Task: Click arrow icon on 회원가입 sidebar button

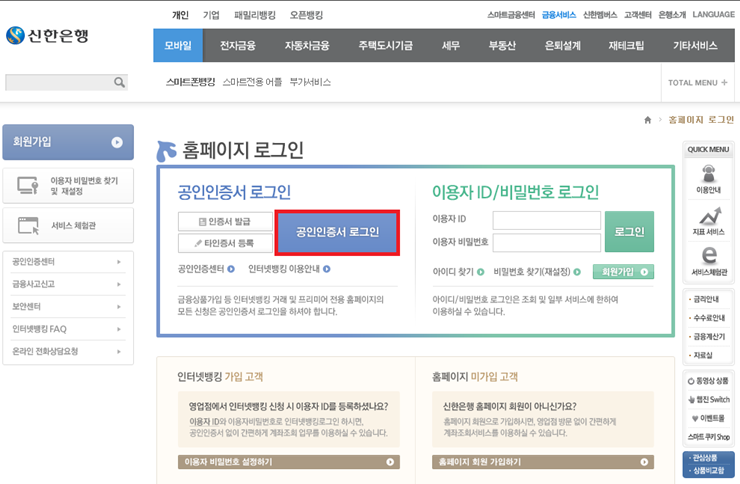Action: (x=117, y=142)
